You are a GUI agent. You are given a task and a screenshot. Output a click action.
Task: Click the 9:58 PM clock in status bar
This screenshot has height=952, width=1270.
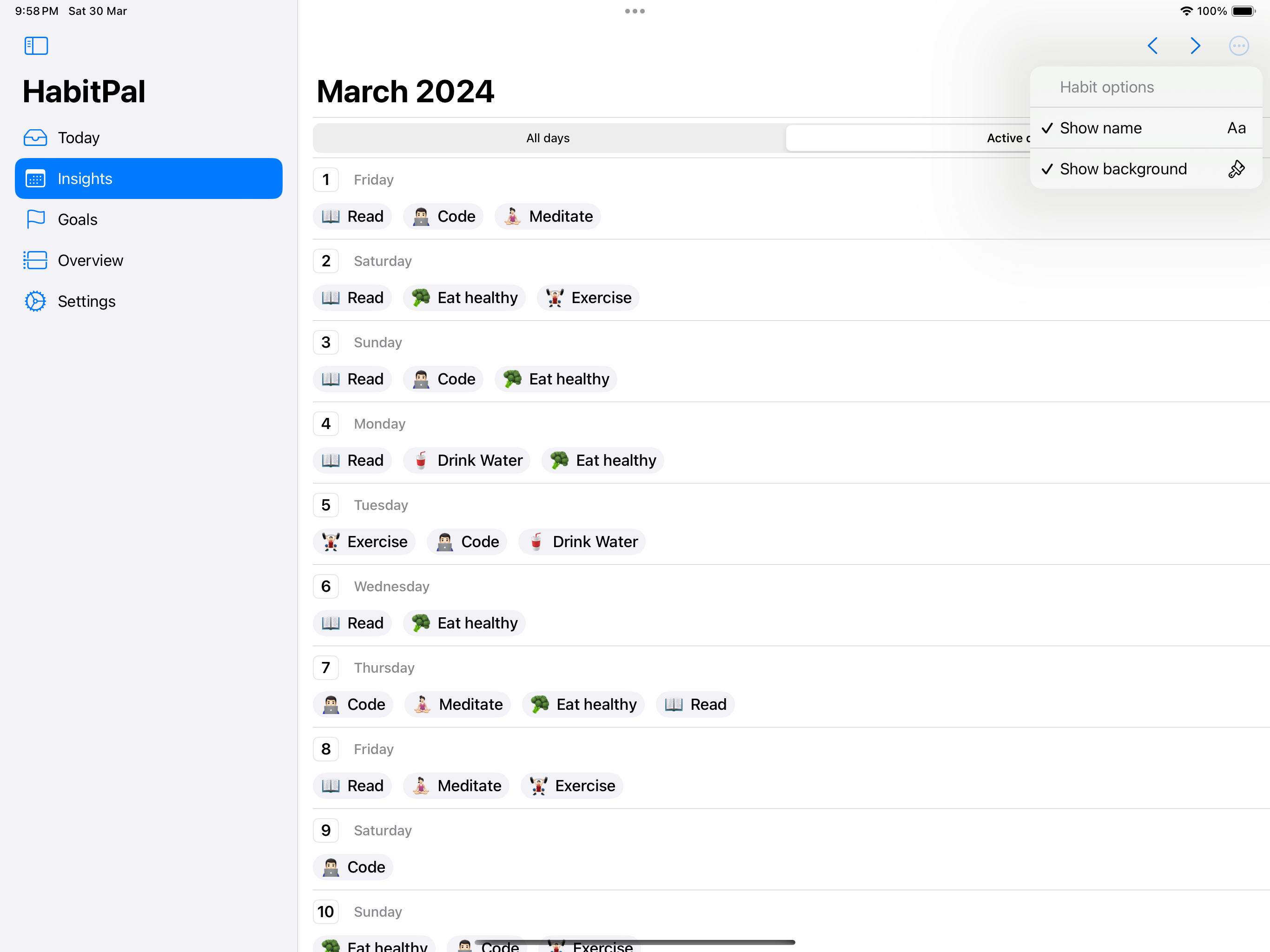(x=37, y=11)
